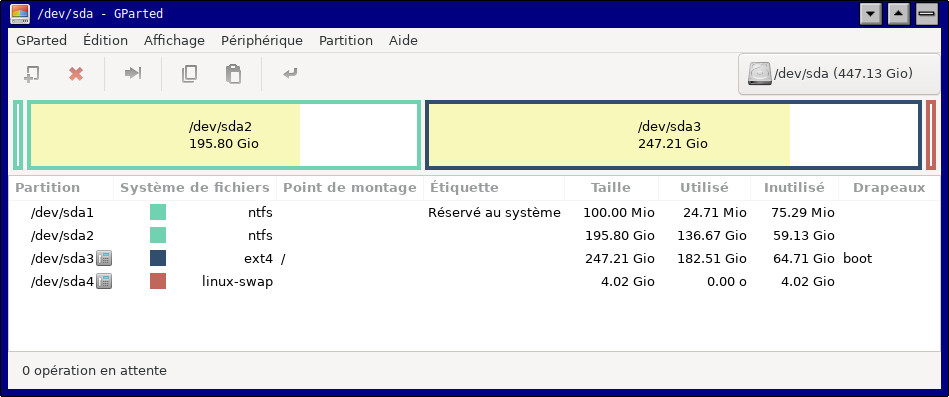Select the /dev/sda4 partition row
This screenshot has width=949, height=397.
(x=474, y=281)
